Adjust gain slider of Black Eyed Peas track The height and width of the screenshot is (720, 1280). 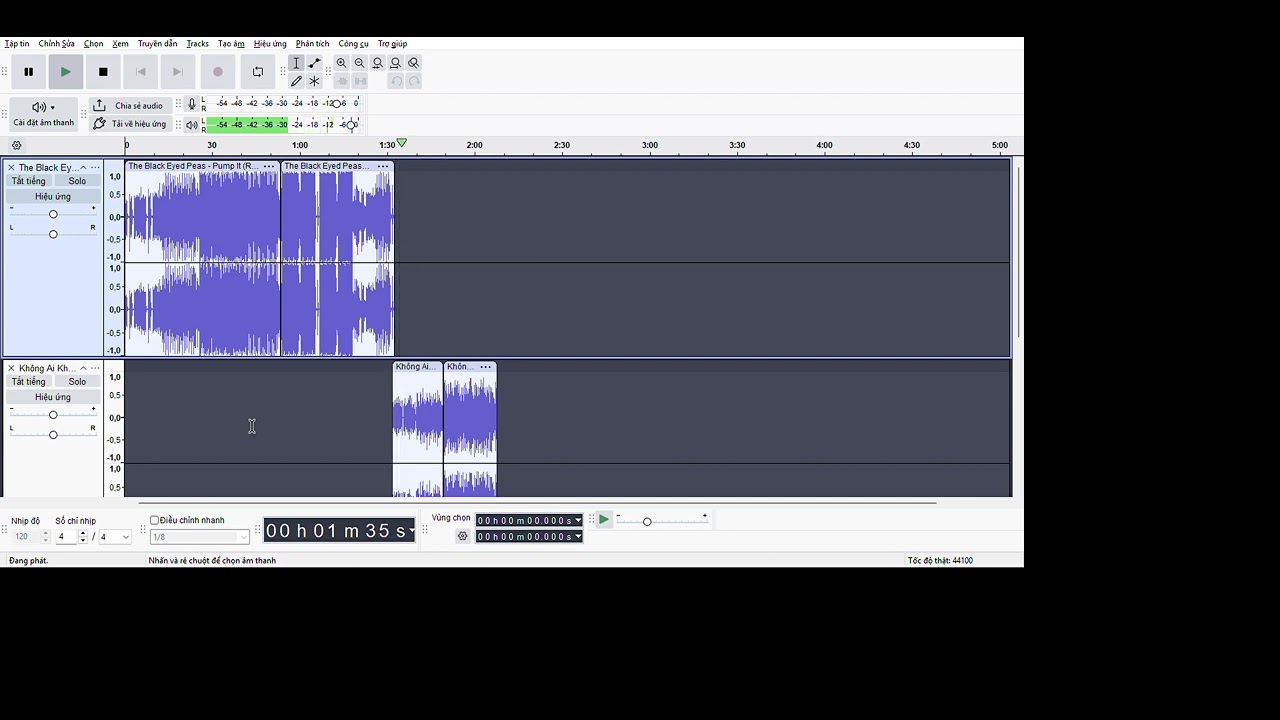(53, 214)
